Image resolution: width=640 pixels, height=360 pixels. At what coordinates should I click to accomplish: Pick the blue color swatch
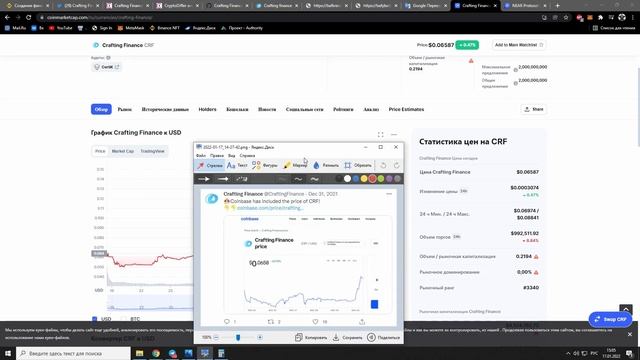356,179
